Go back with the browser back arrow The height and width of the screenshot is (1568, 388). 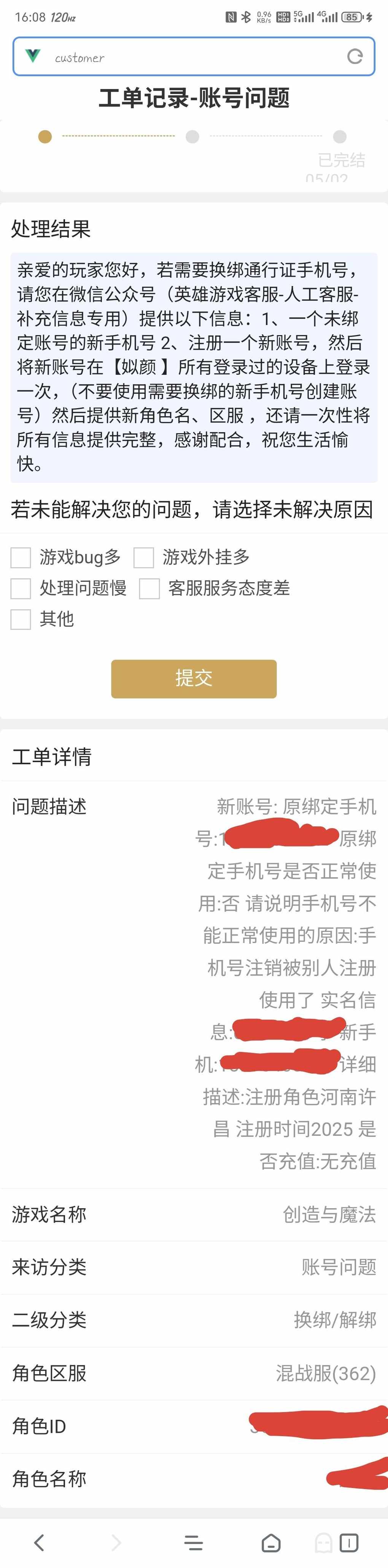pos(40,1542)
